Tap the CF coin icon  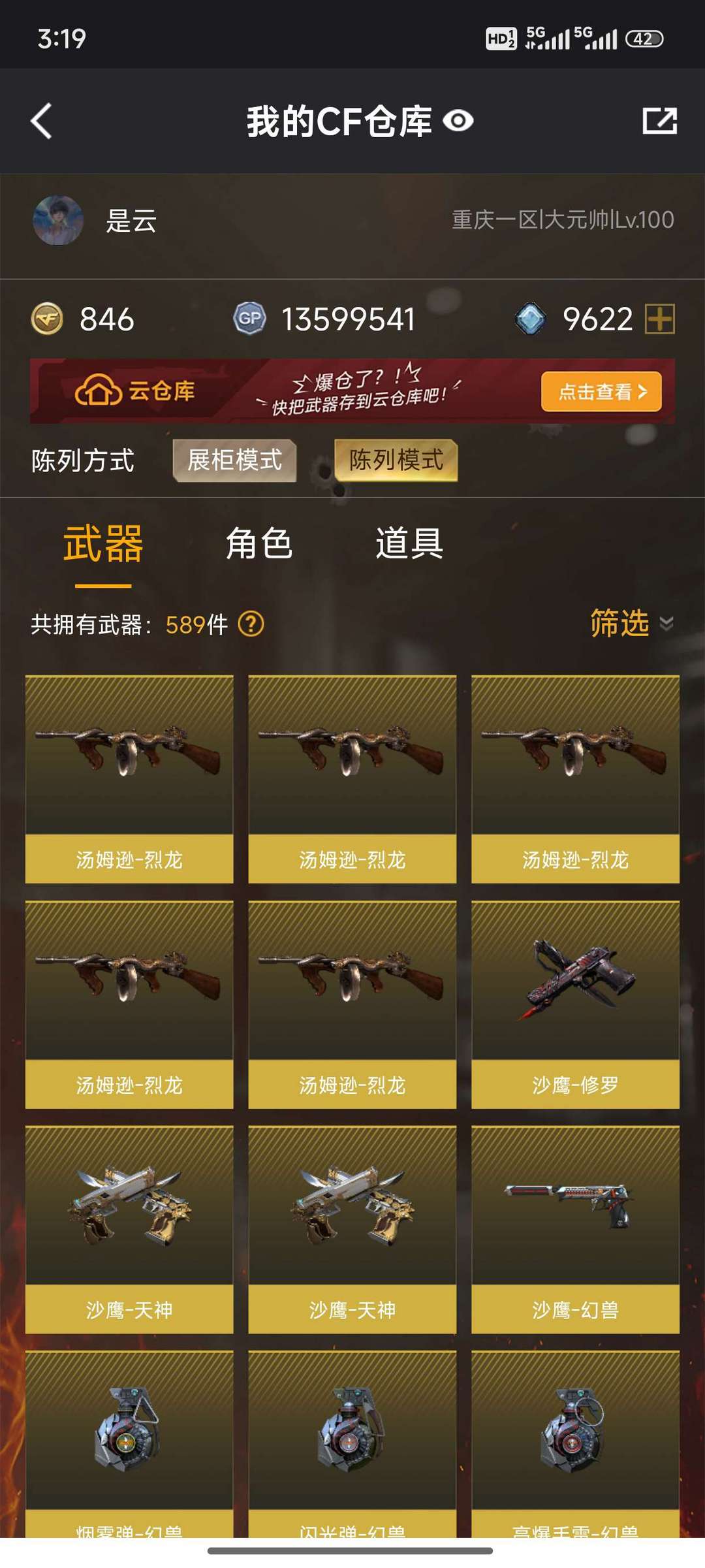[x=47, y=319]
